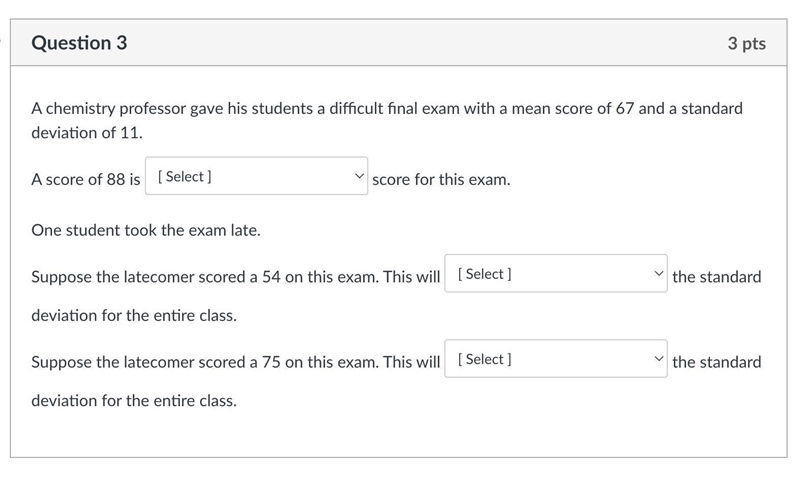The image size is (800, 479).
Task: Click the "Question 3" heading
Action: click(79, 43)
